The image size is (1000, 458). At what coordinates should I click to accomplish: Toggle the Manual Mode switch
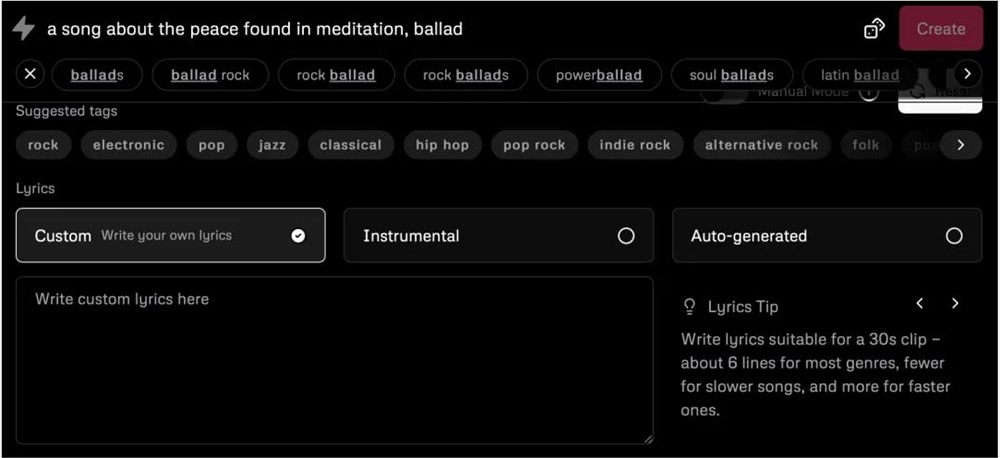point(724,94)
